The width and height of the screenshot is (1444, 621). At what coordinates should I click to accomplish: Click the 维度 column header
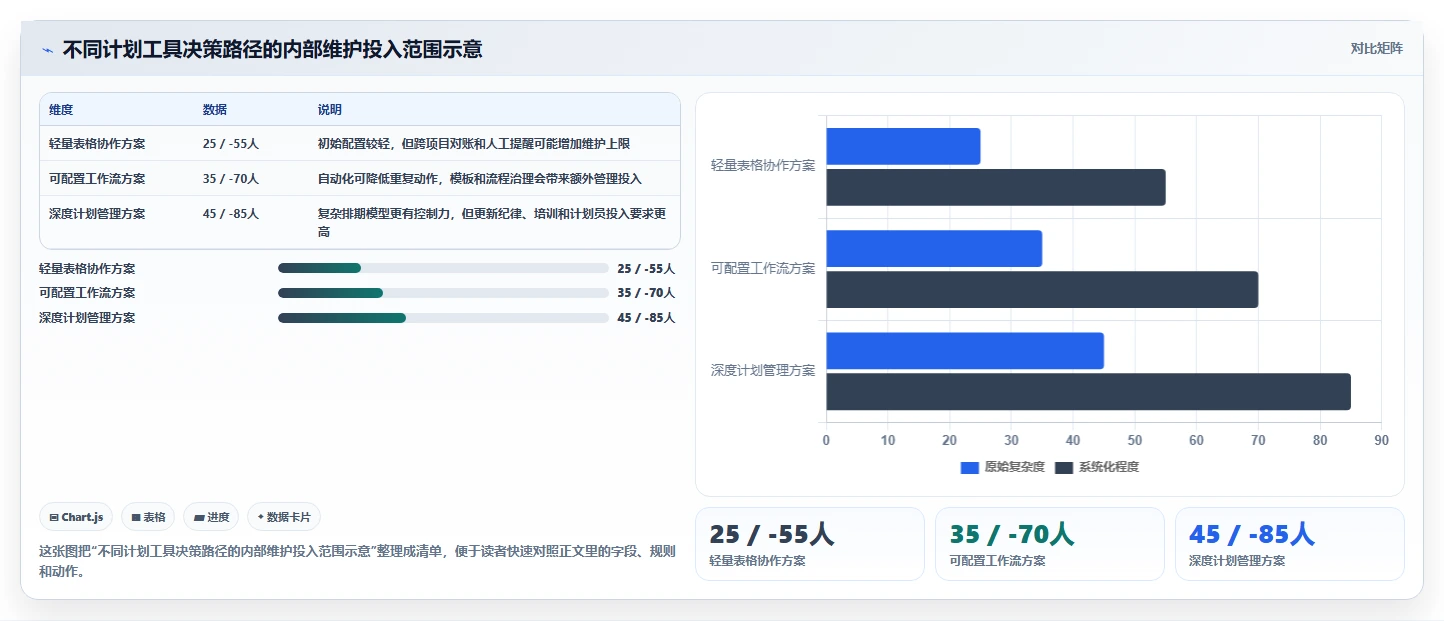tap(61, 110)
